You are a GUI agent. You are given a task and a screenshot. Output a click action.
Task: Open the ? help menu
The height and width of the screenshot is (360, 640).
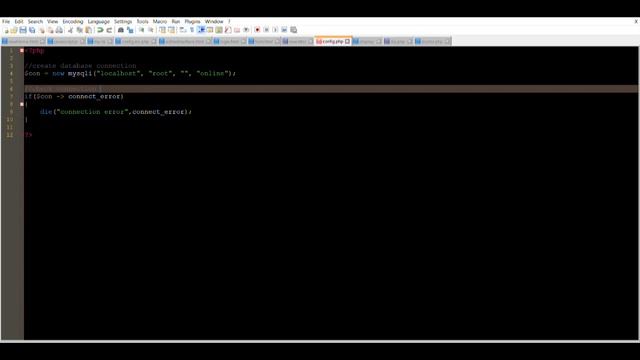click(x=229, y=21)
